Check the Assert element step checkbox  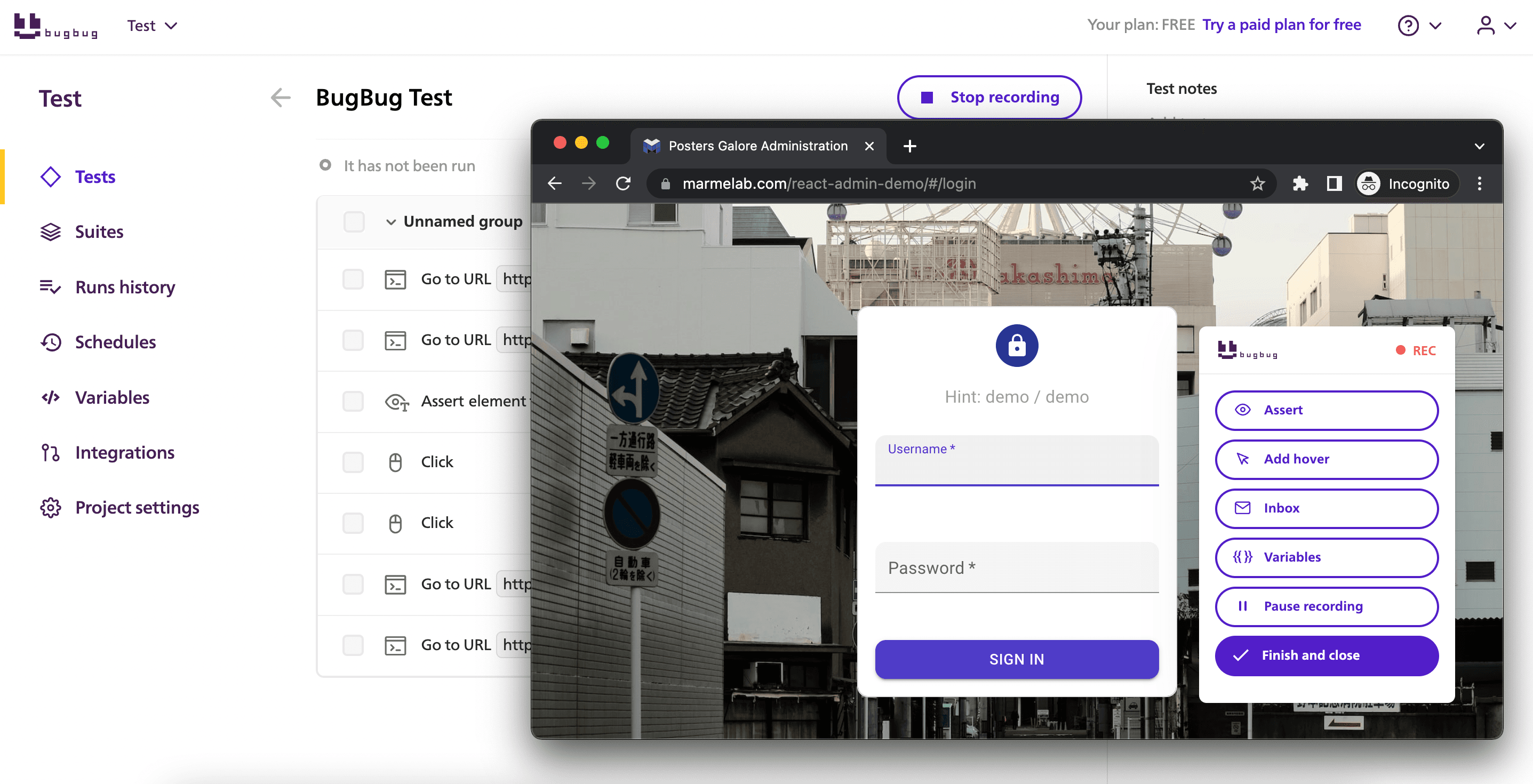(353, 401)
